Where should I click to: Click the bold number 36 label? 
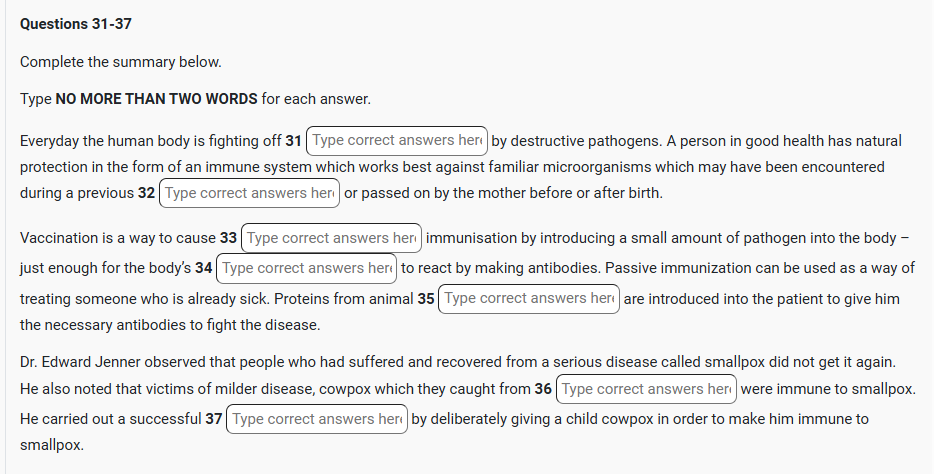[543, 389]
